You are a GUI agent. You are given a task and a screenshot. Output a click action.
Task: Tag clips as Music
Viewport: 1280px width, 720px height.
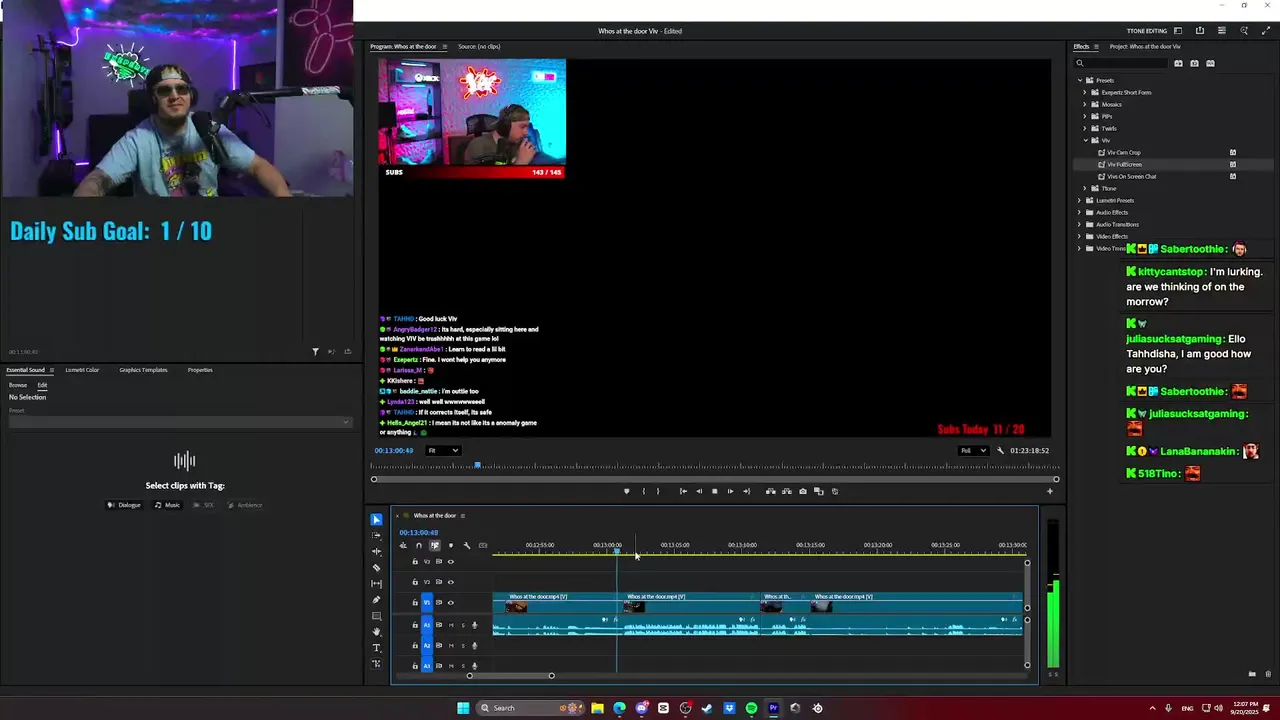pyautogui.click(x=167, y=505)
